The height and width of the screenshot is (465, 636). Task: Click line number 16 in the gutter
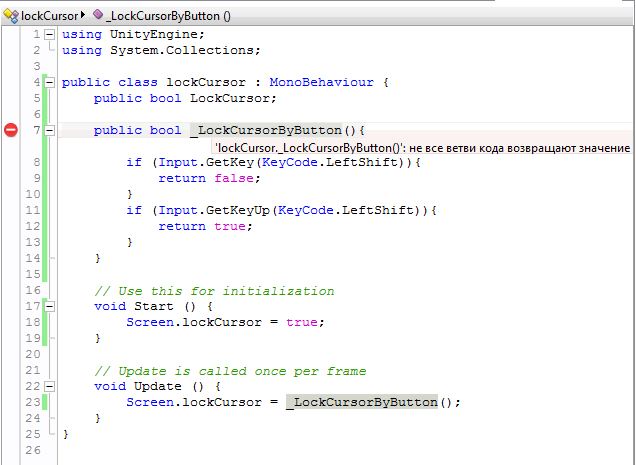coord(34,290)
